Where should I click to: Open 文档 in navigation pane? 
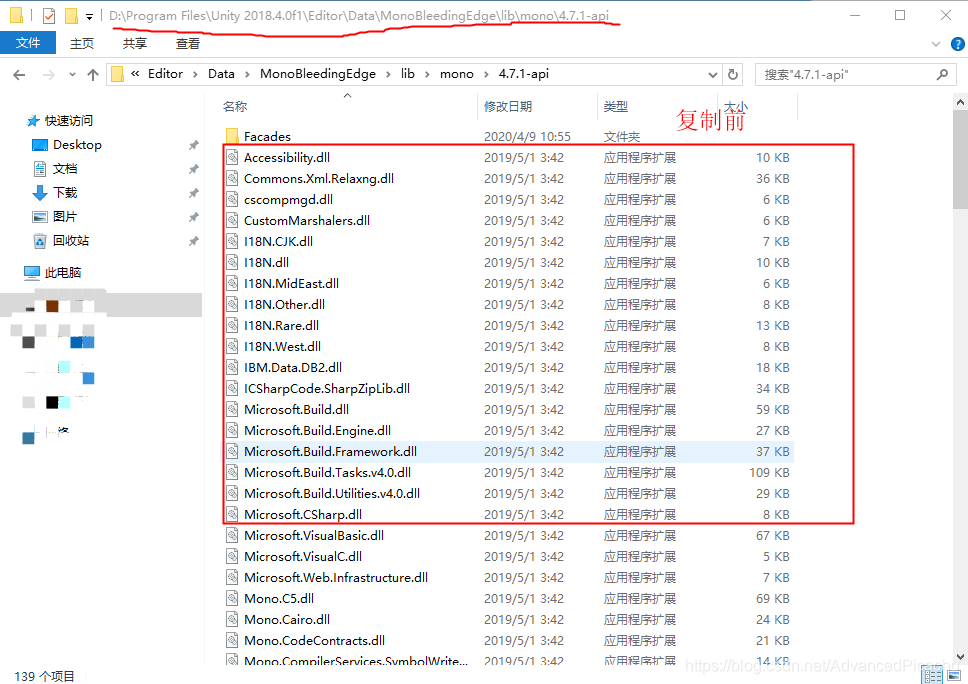tap(65, 169)
